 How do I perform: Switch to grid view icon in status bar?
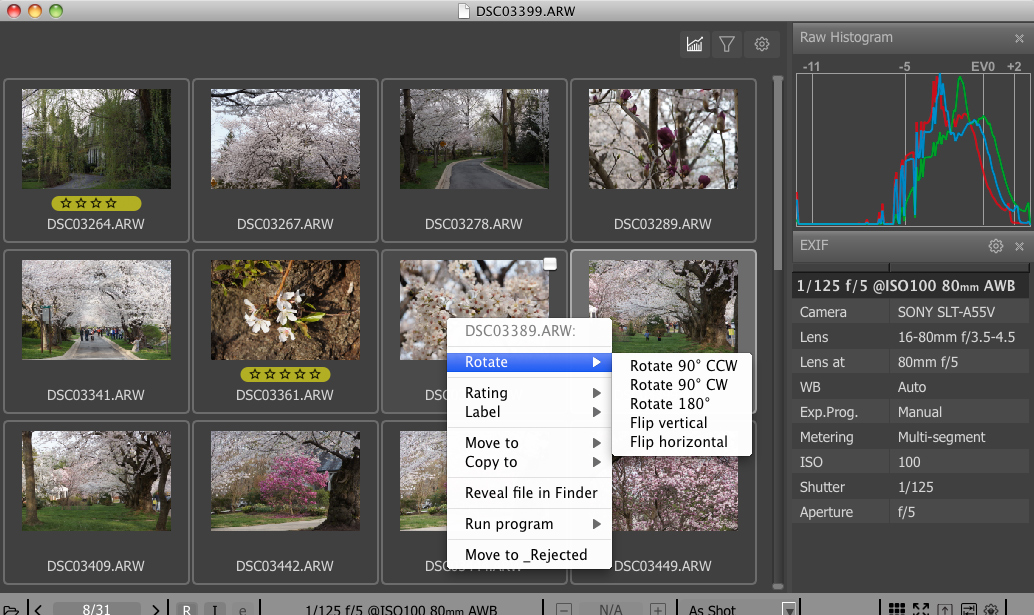pos(897,608)
